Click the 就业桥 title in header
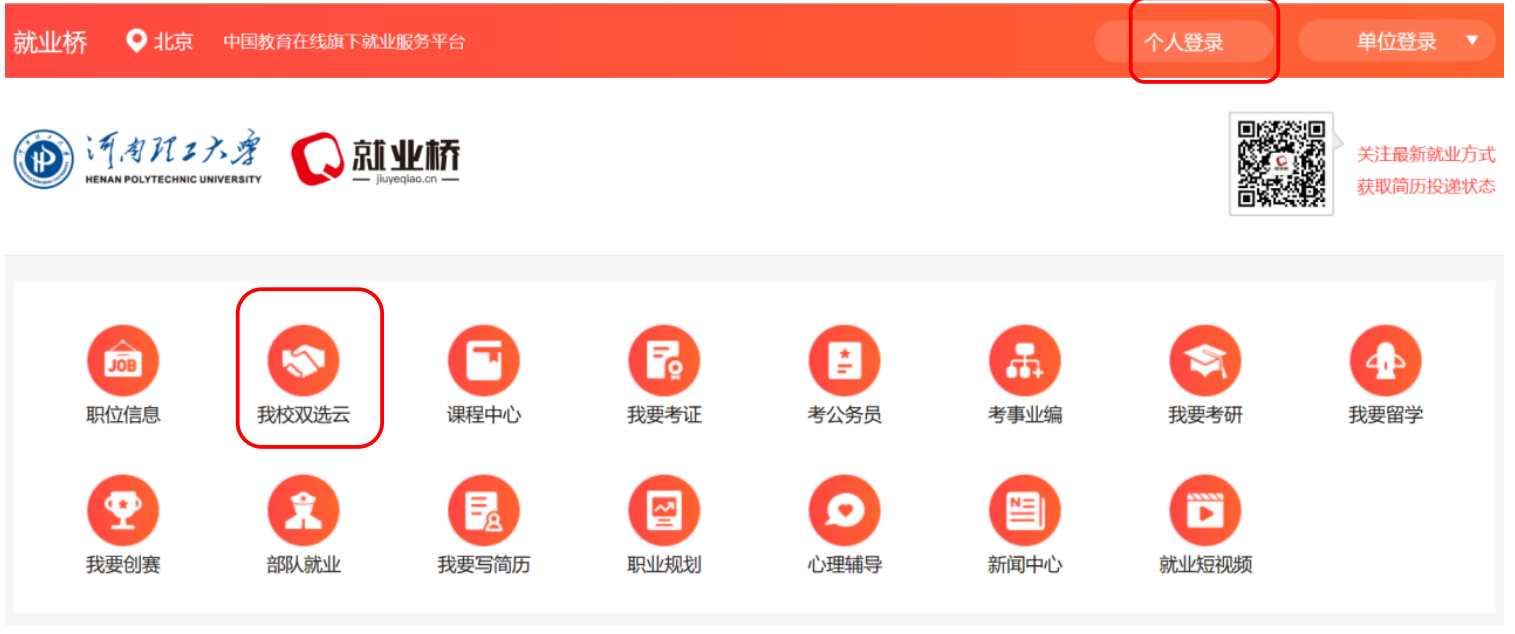Image resolution: width=1515 pixels, height=634 pixels. (x=50, y=42)
